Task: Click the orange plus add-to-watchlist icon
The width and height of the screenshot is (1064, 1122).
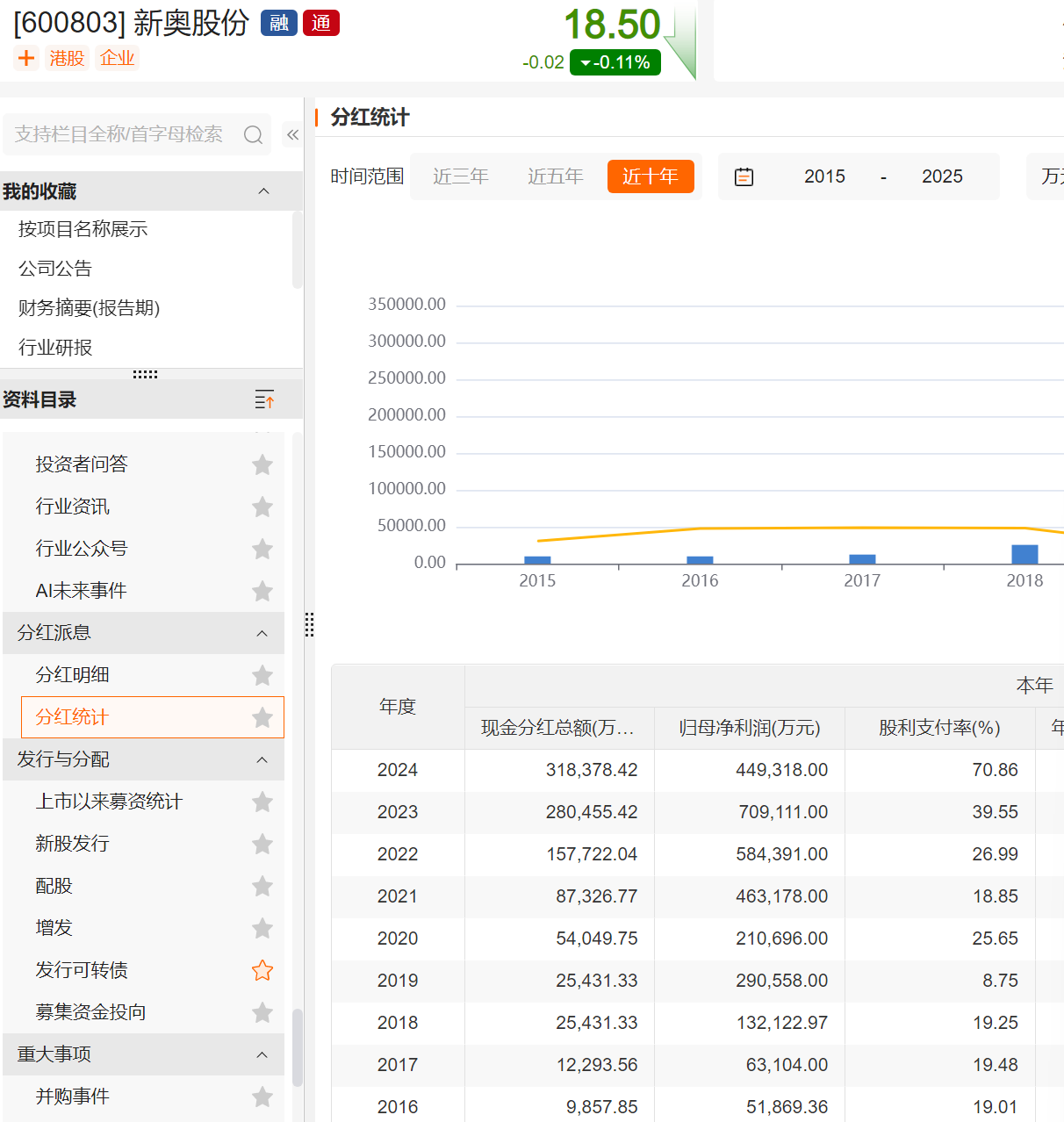Action: tap(26, 58)
